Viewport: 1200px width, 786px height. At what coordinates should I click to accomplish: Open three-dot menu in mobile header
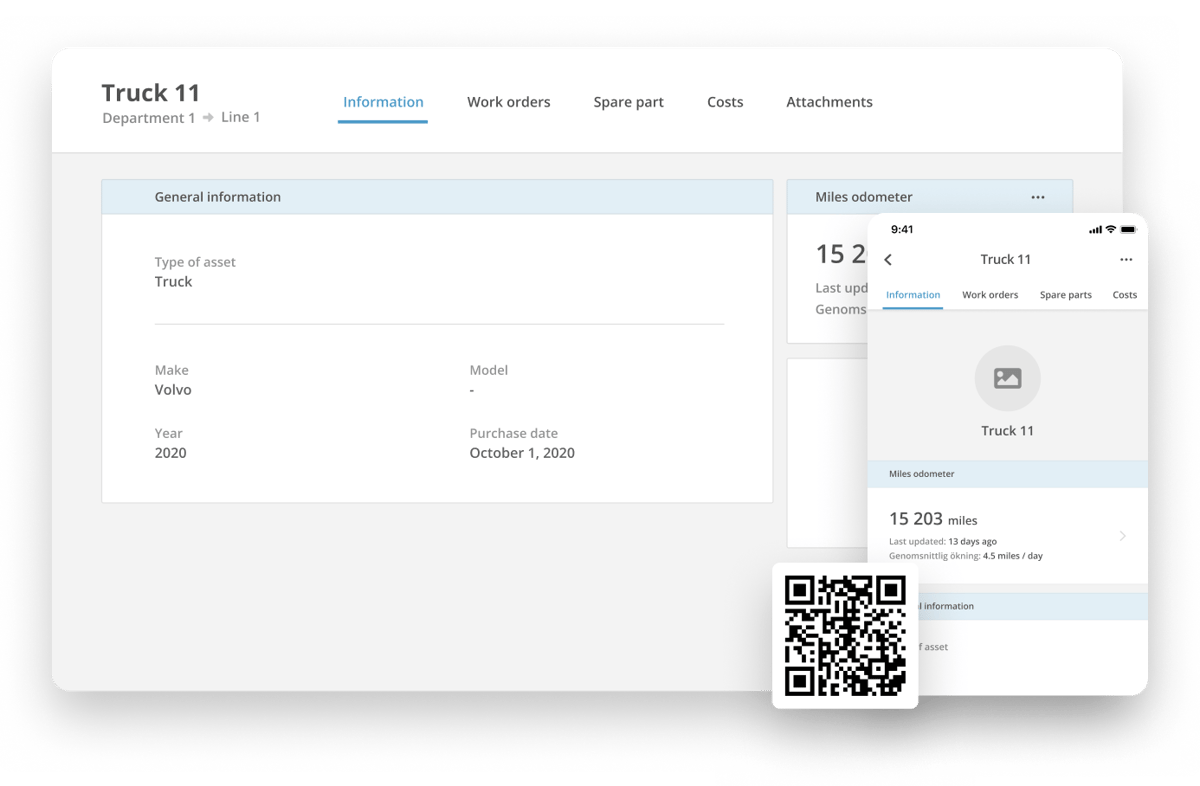click(x=1126, y=260)
